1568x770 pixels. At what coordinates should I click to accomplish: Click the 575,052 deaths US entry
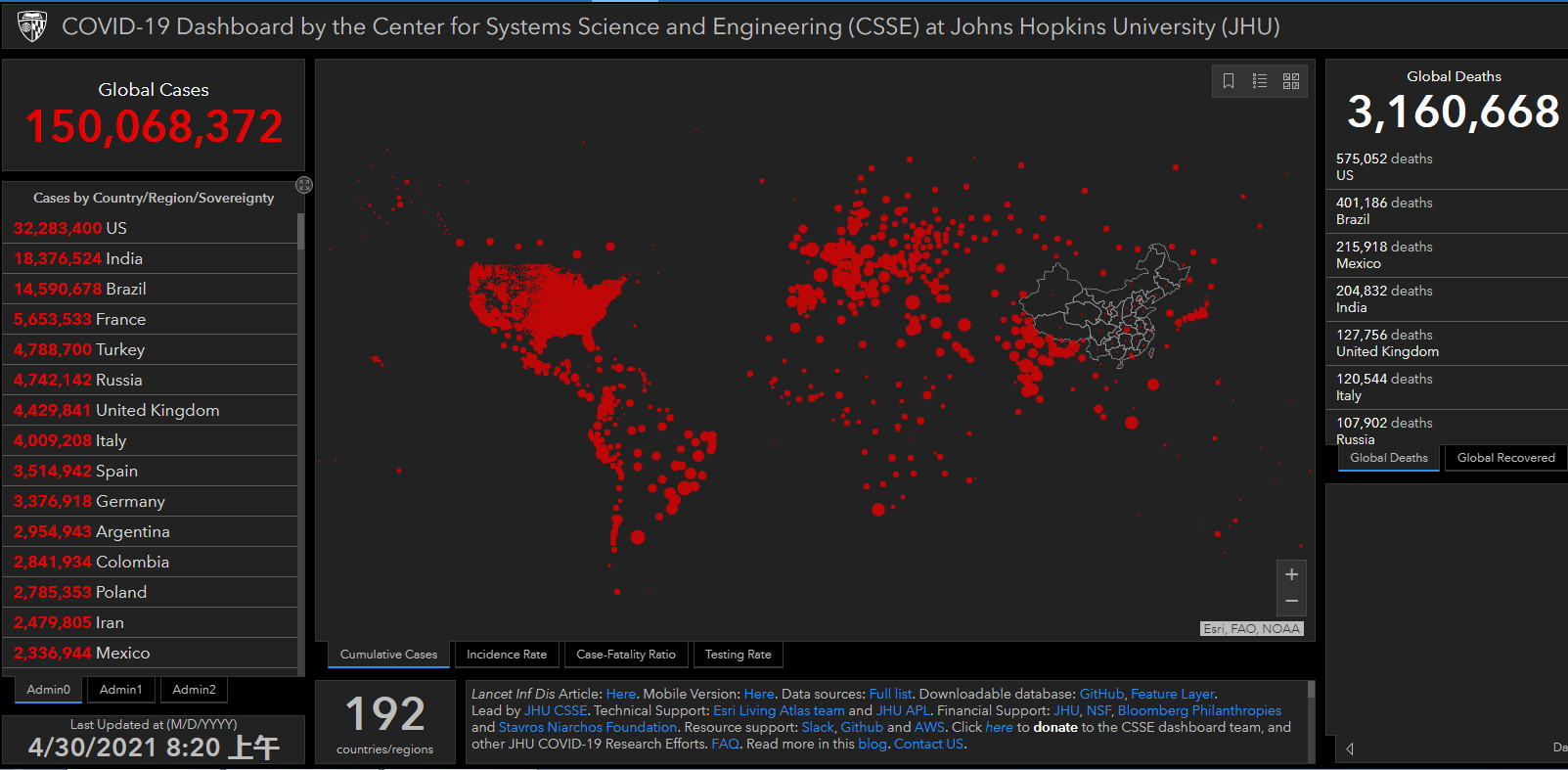pos(1448,167)
